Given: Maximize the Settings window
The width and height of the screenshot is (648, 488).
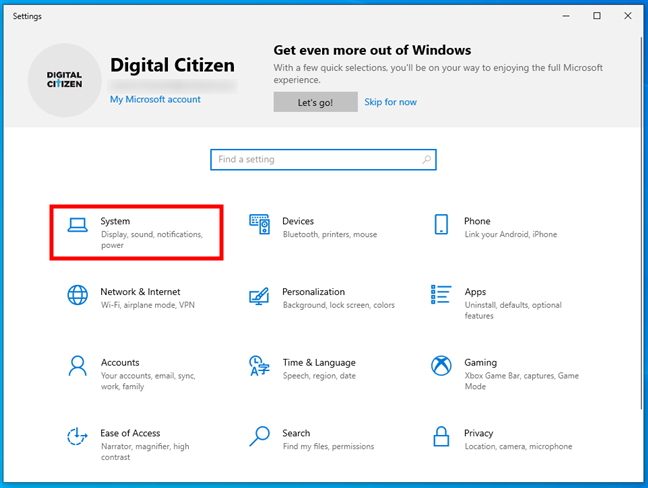Looking at the screenshot, I should (x=597, y=15).
